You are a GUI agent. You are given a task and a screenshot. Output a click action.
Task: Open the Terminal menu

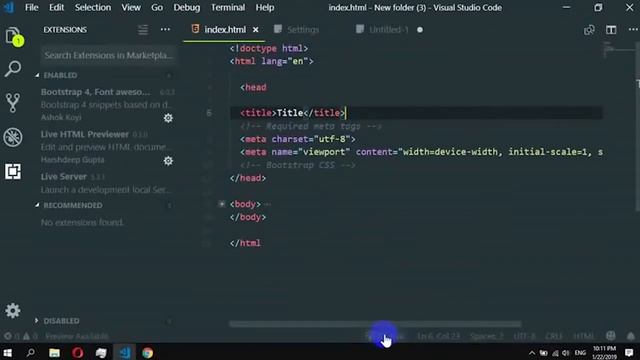(x=228, y=7)
